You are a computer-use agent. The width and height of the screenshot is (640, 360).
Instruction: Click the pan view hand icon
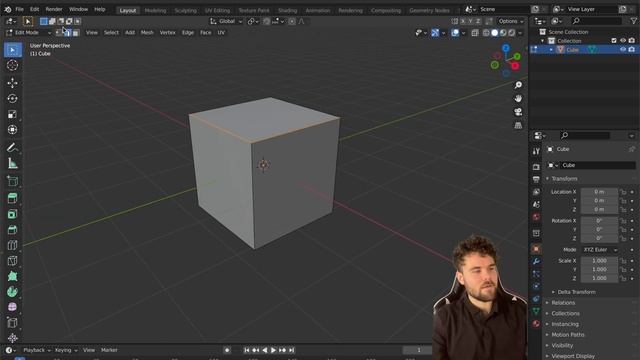tap(518, 98)
